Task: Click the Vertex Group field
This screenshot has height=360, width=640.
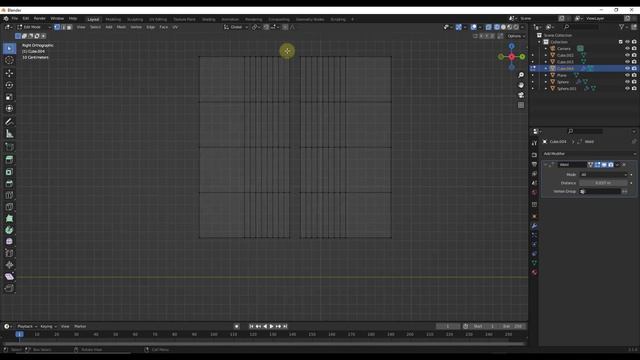Action: click(x=600, y=191)
